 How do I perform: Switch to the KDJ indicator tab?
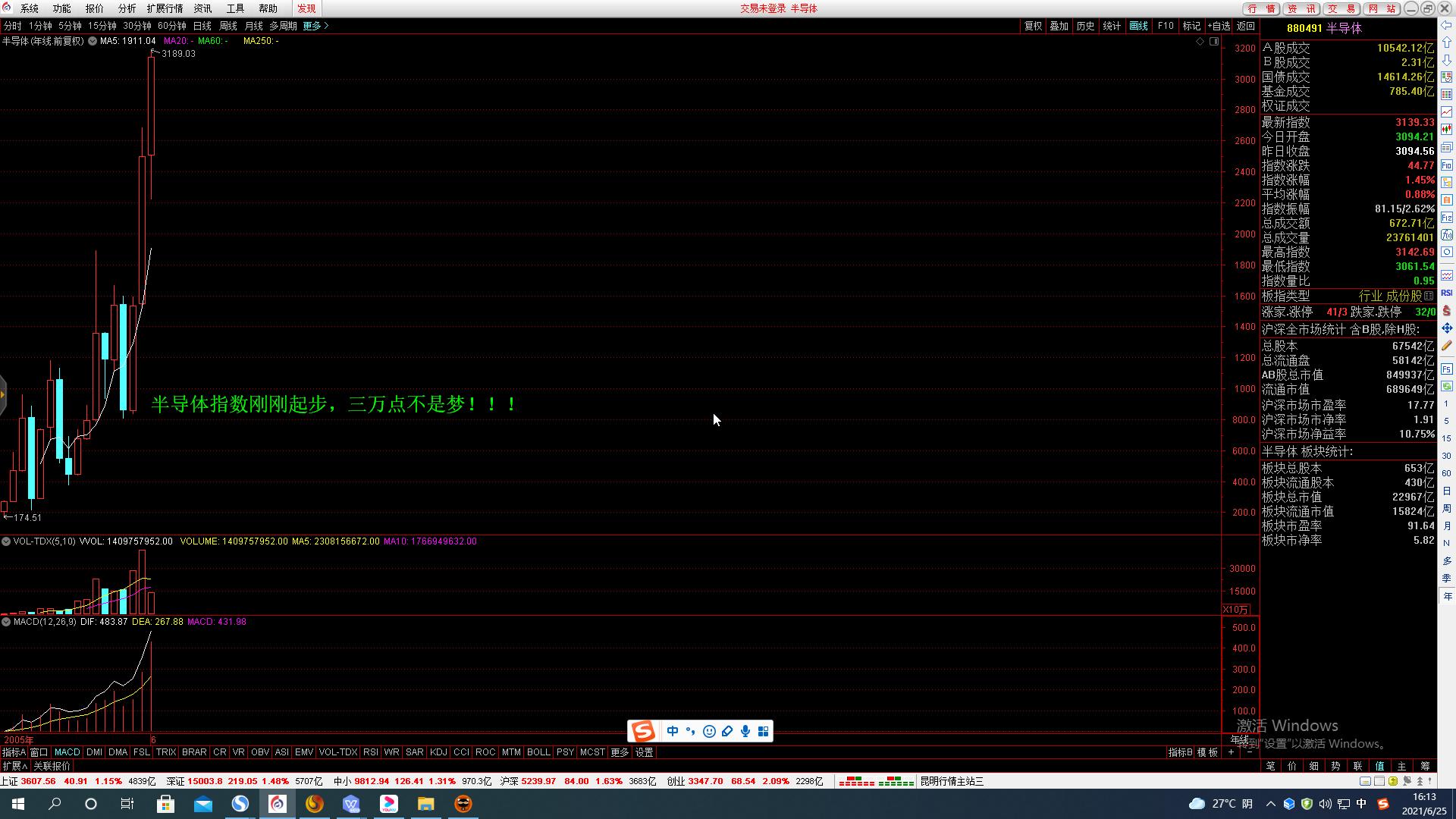(x=438, y=752)
